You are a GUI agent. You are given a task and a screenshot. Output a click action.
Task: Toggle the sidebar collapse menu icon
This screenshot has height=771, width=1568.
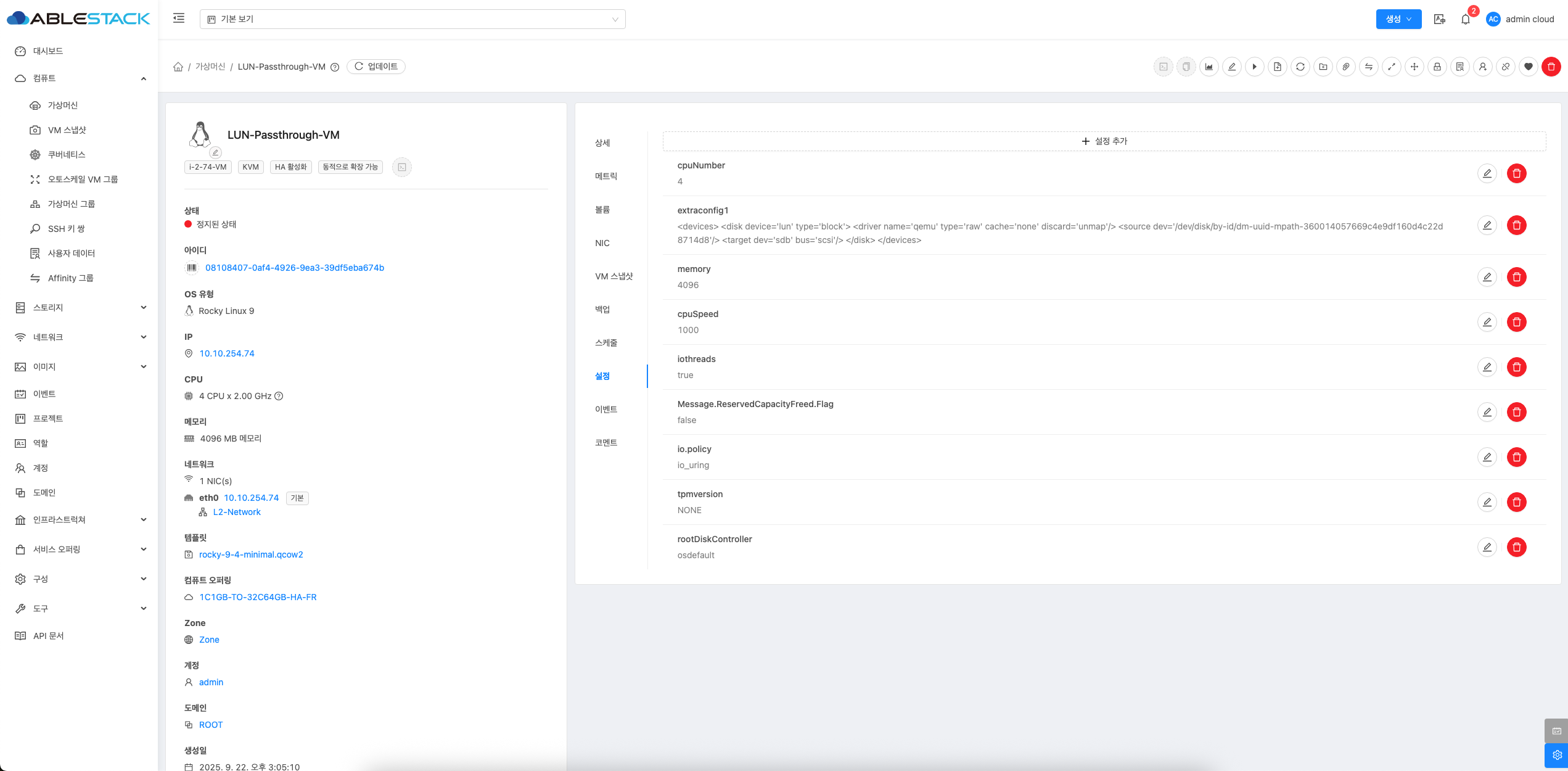pyautogui.click(x=179, y=19)
